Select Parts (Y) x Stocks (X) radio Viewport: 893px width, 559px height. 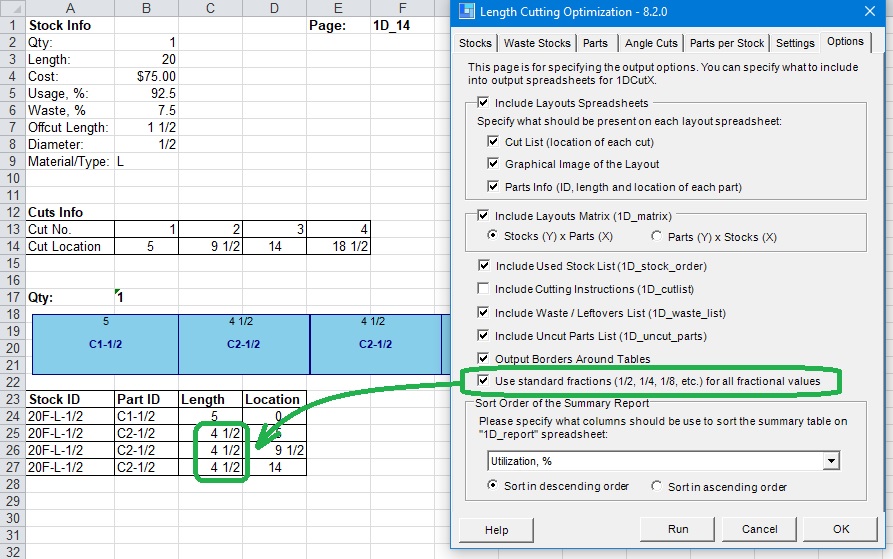click(657, 236)
